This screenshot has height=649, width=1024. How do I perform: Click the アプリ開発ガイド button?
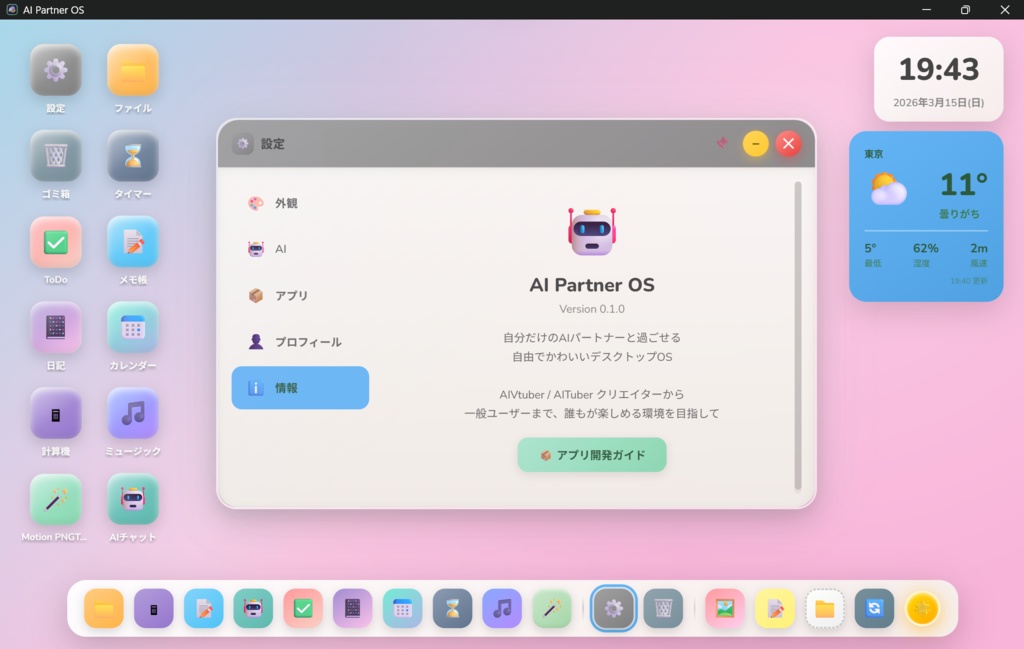pos(592,454)
